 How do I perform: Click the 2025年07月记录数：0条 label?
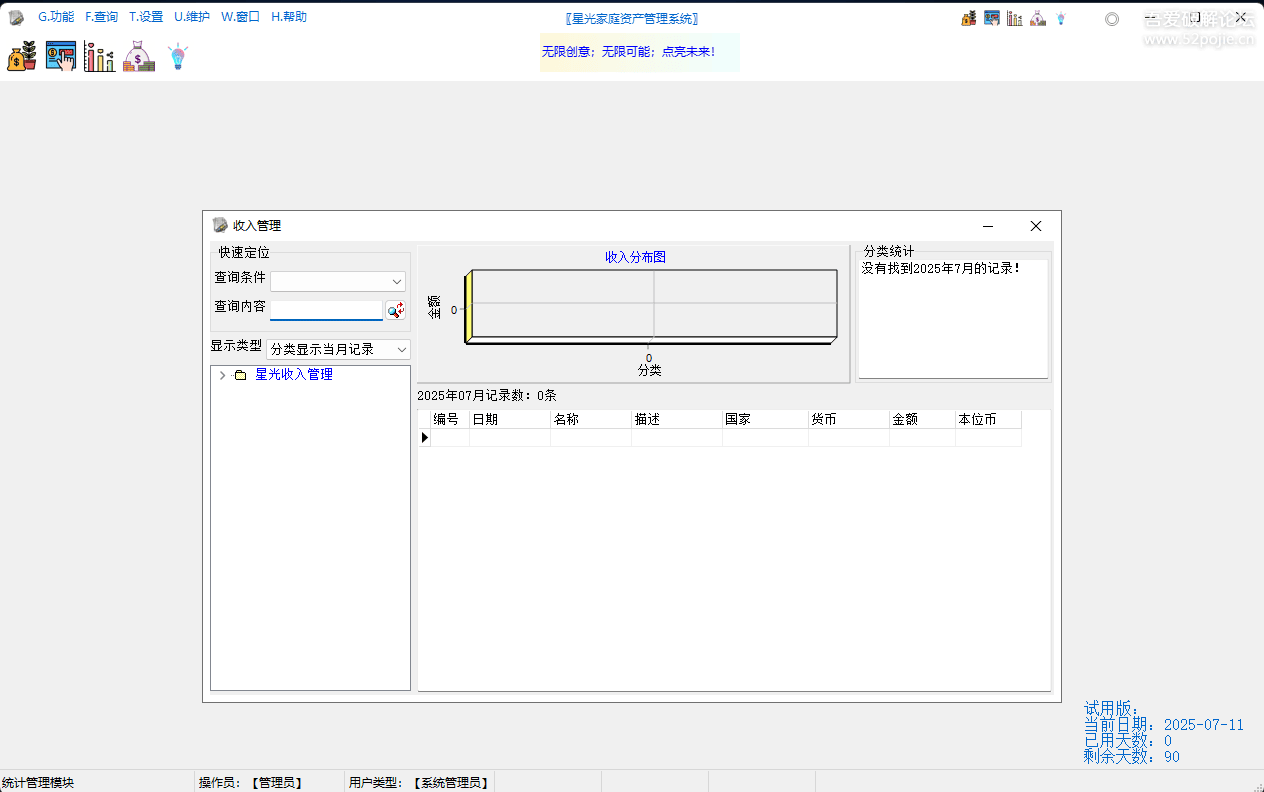[487, 395]
